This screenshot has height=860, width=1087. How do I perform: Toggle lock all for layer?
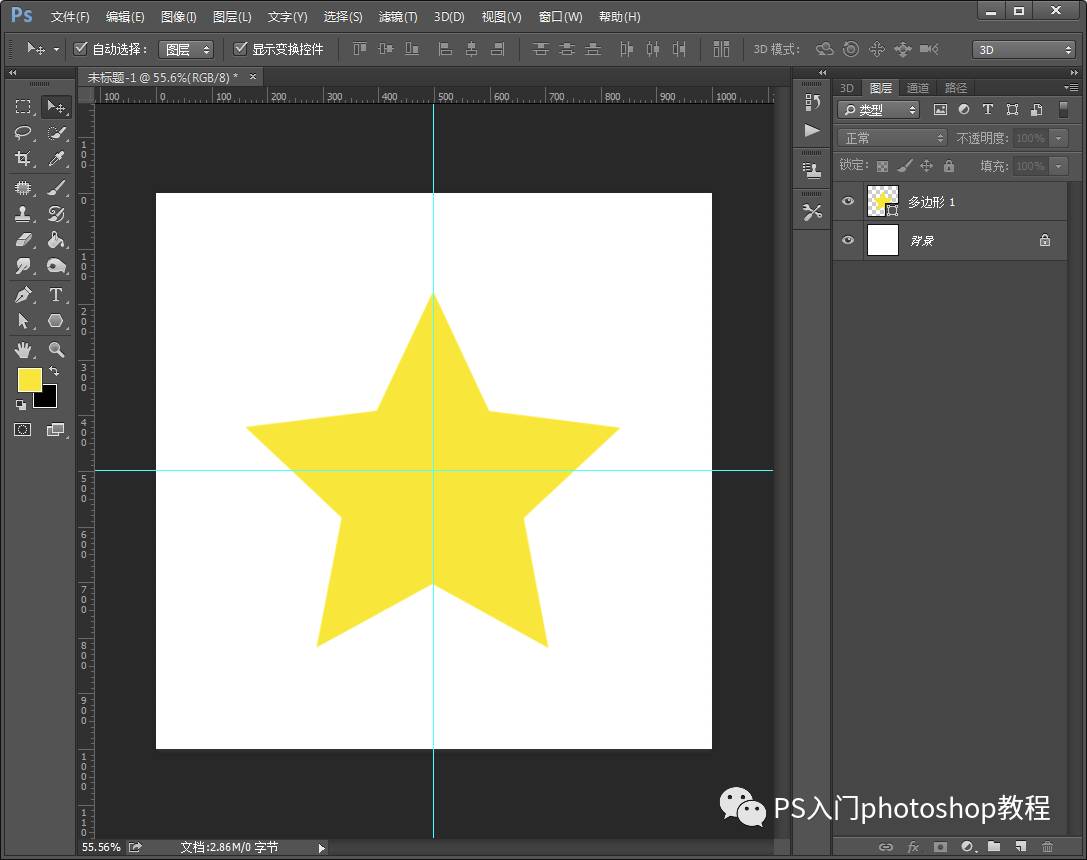949,166
